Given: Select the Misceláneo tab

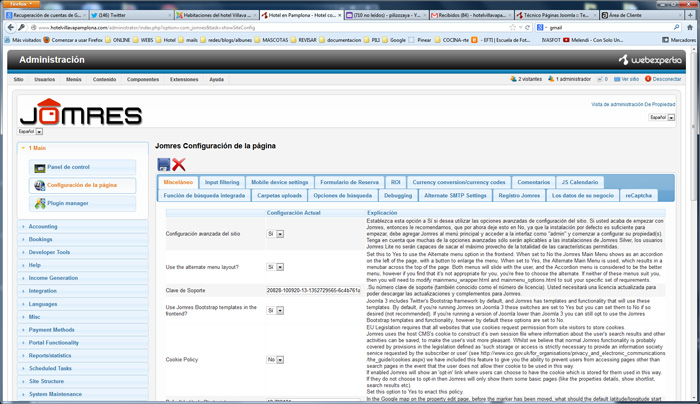Looking at the screenshot, I should (x=178, y=182).
